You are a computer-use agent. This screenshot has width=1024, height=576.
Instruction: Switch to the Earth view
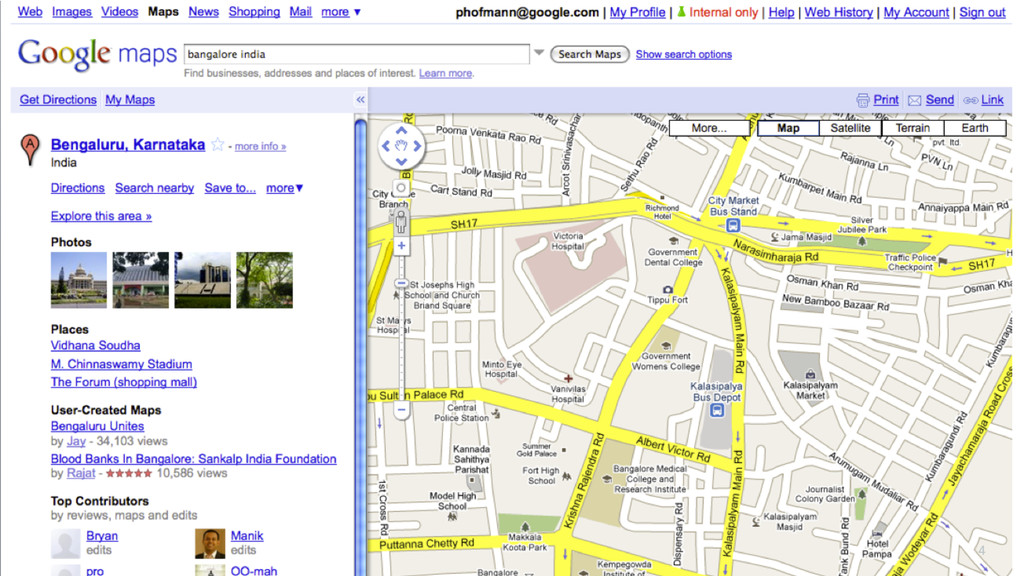click(974, 128)
